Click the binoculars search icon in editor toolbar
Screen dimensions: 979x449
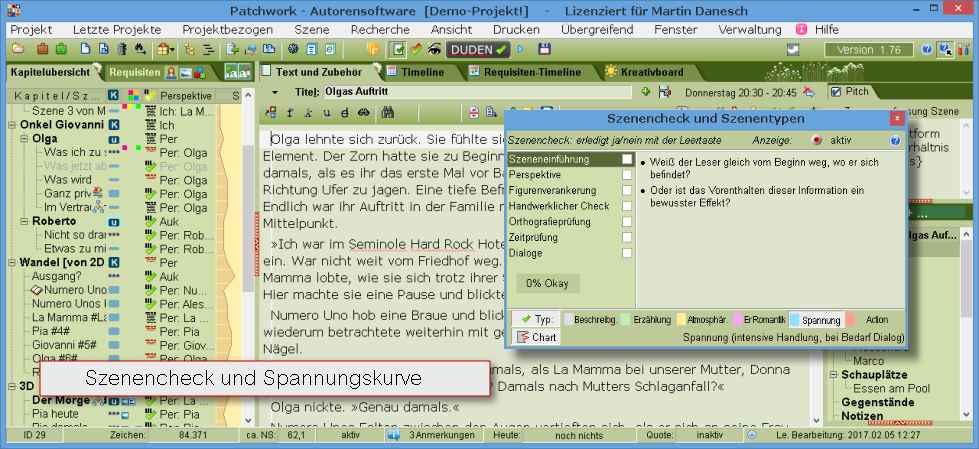[387, 112]
